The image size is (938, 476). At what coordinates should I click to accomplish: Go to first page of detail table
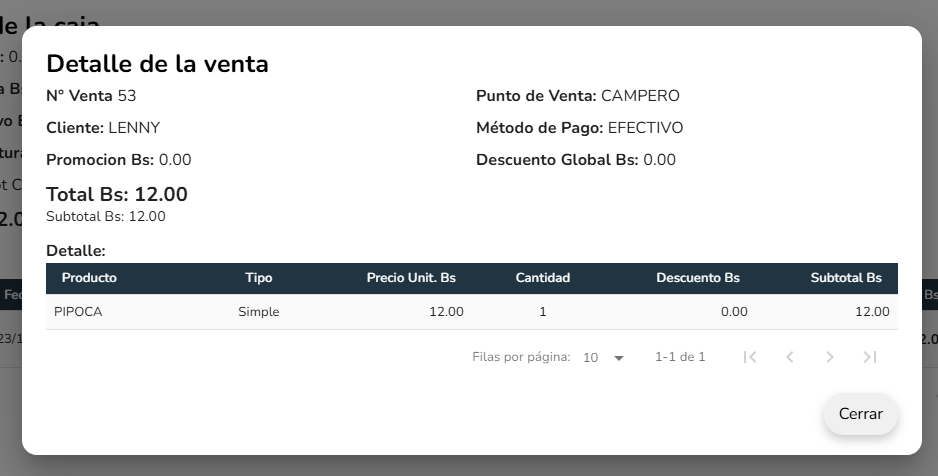click(750, 357)
